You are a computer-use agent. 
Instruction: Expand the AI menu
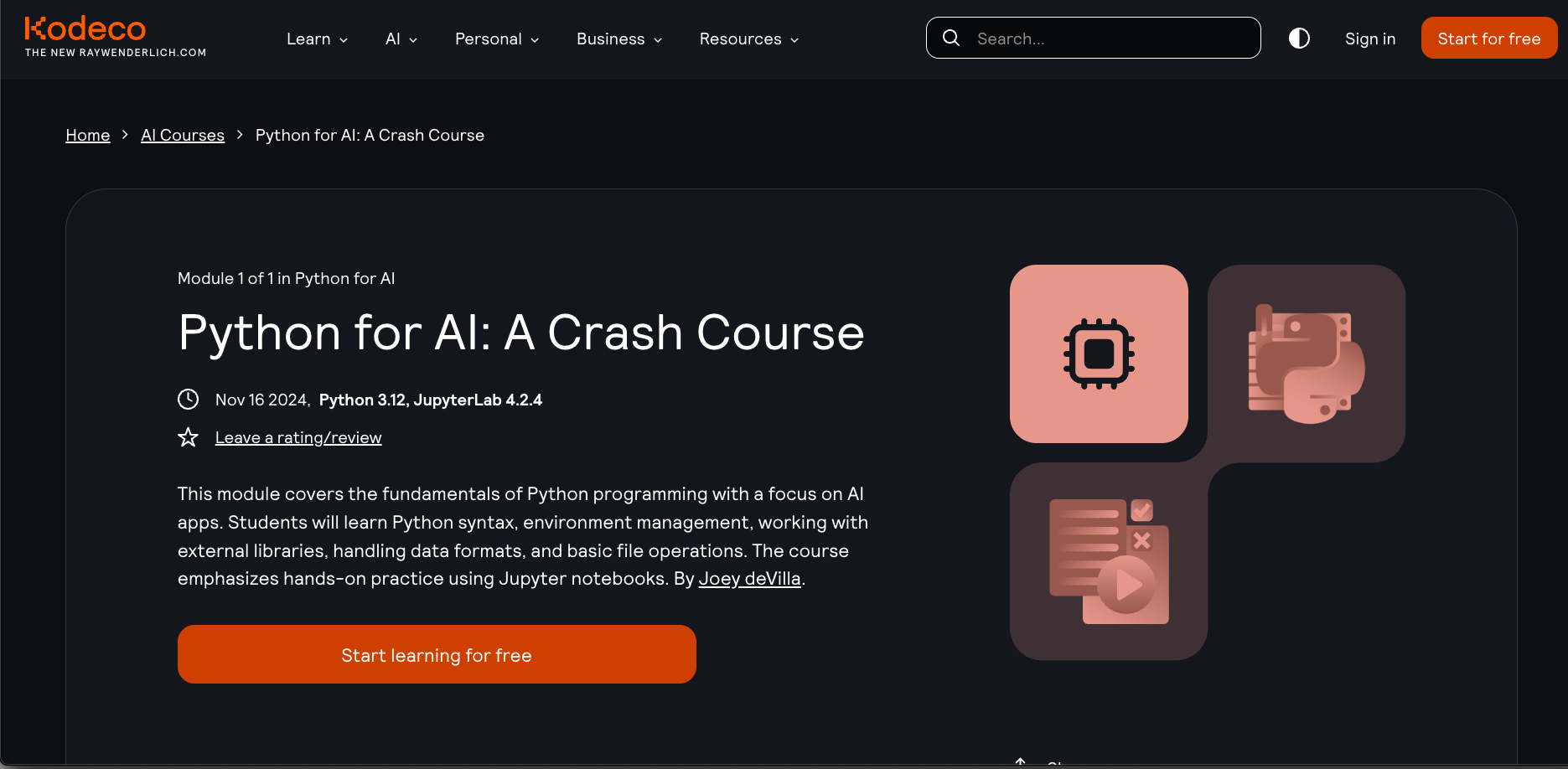point(401,39)
